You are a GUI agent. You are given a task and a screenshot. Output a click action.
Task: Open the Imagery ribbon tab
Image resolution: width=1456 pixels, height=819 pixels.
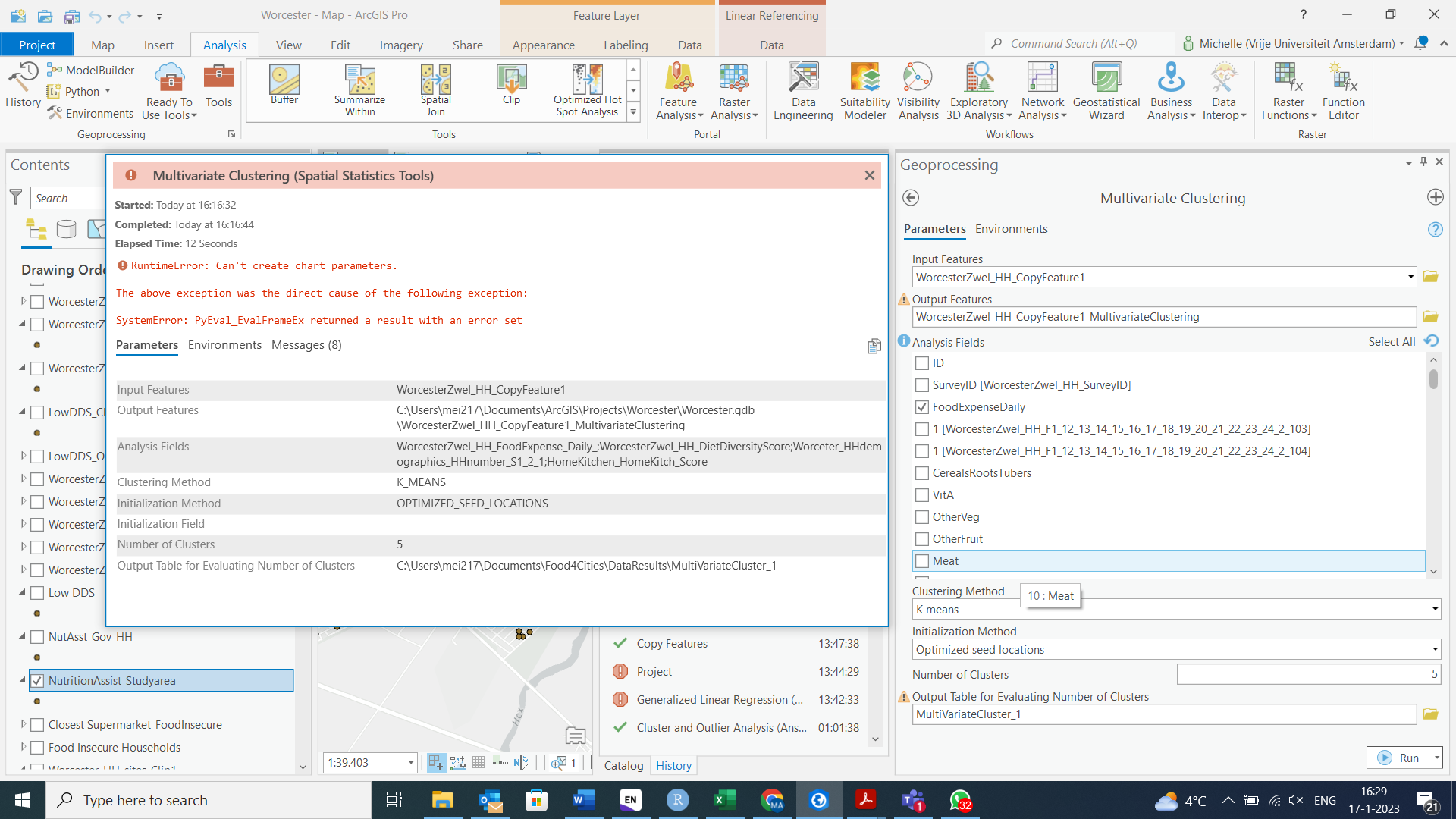[x=401, y=45]
